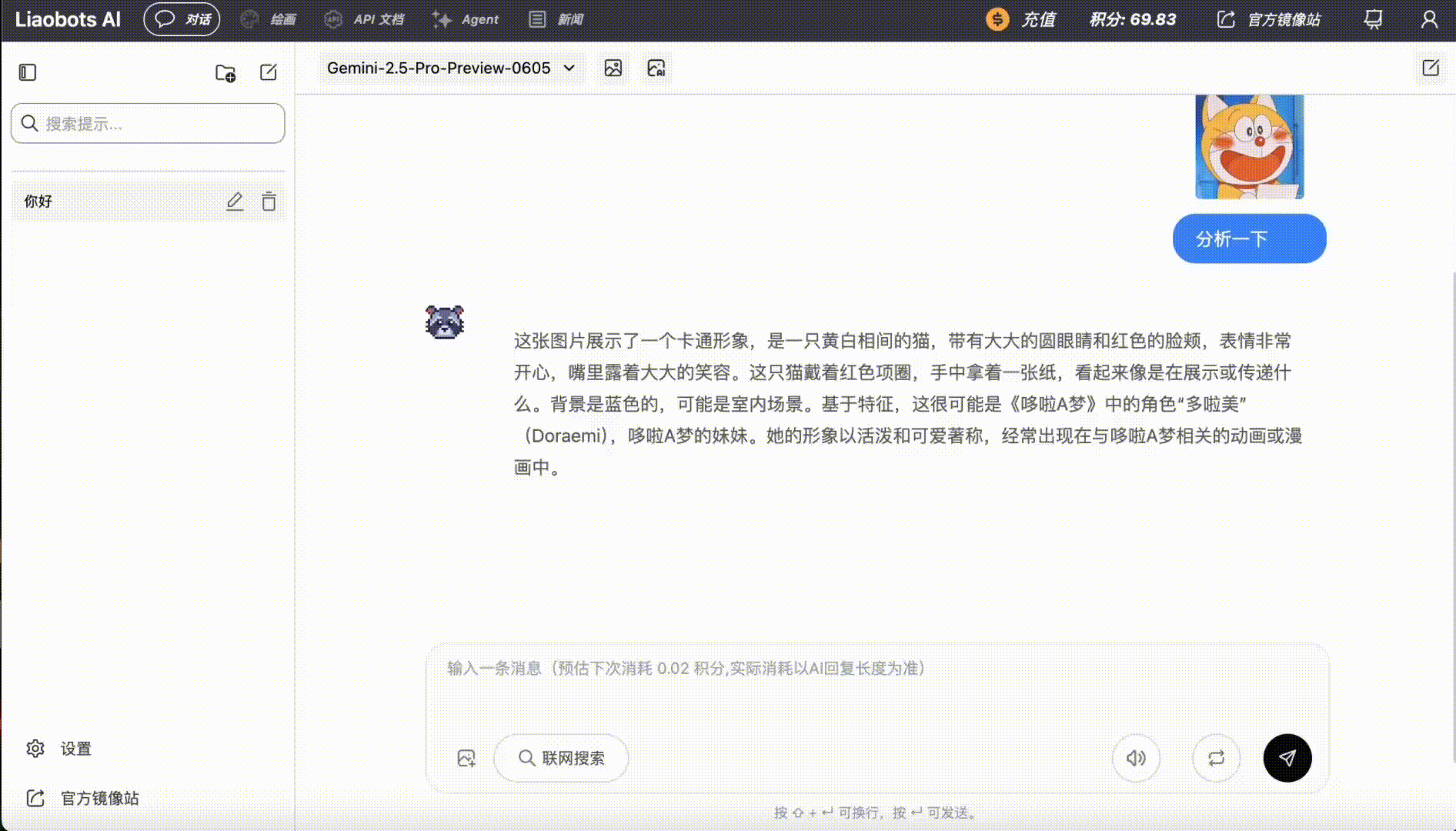Viewport: 1456px width, 831px height.
Task: Open the 对话 chat tab
Action: click(x=182, y=19)
